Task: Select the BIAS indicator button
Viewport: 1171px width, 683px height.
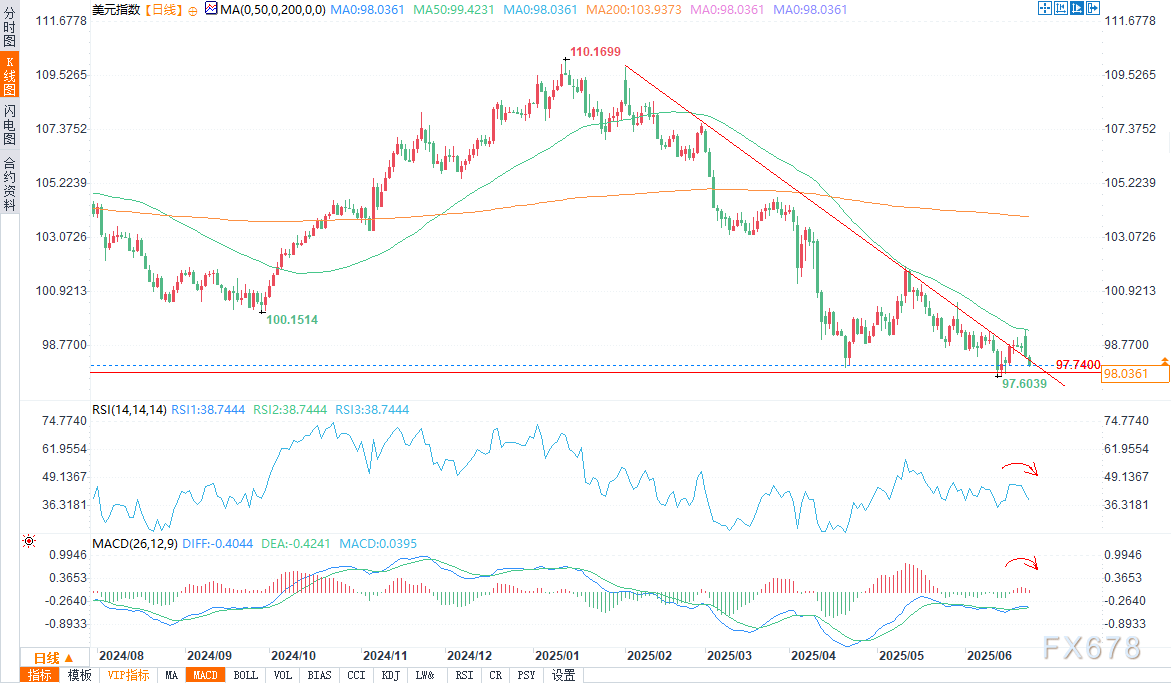Action: 320,675
